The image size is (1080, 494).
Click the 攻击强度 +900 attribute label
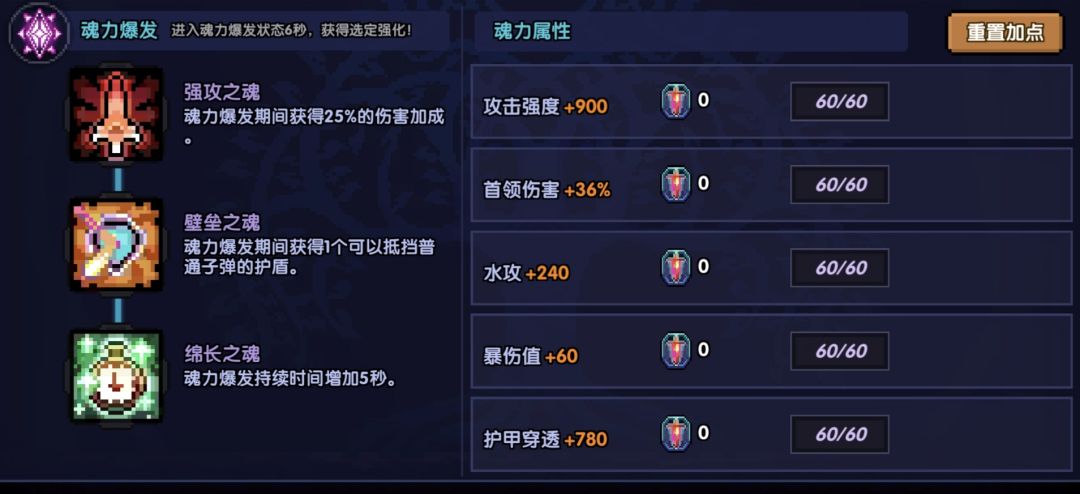[545, 106]
